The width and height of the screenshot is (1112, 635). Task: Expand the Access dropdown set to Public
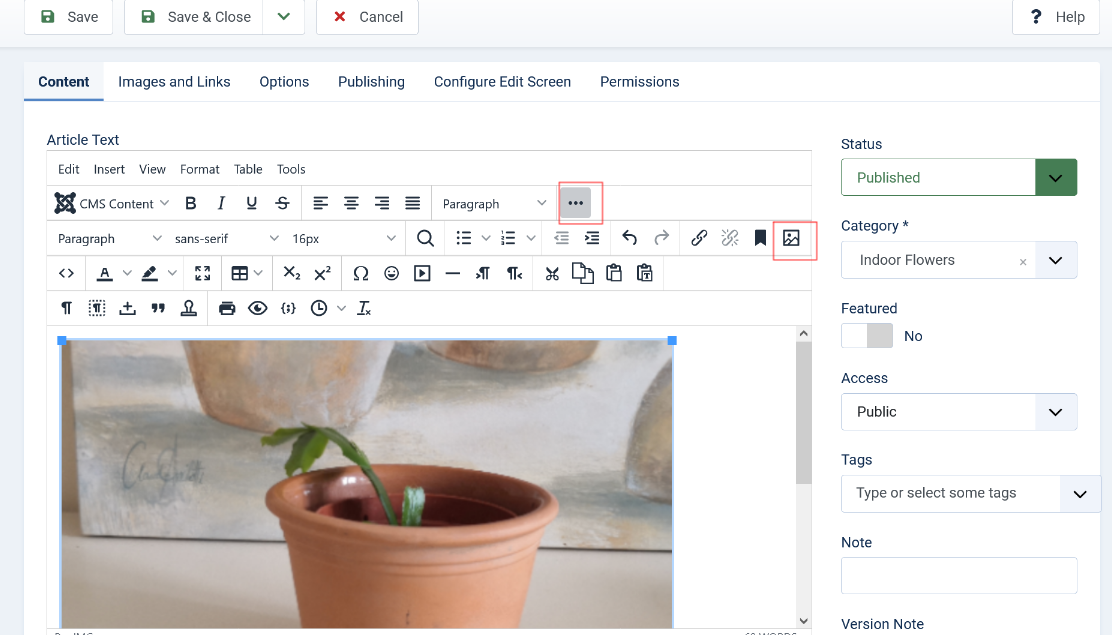(958, 412)
